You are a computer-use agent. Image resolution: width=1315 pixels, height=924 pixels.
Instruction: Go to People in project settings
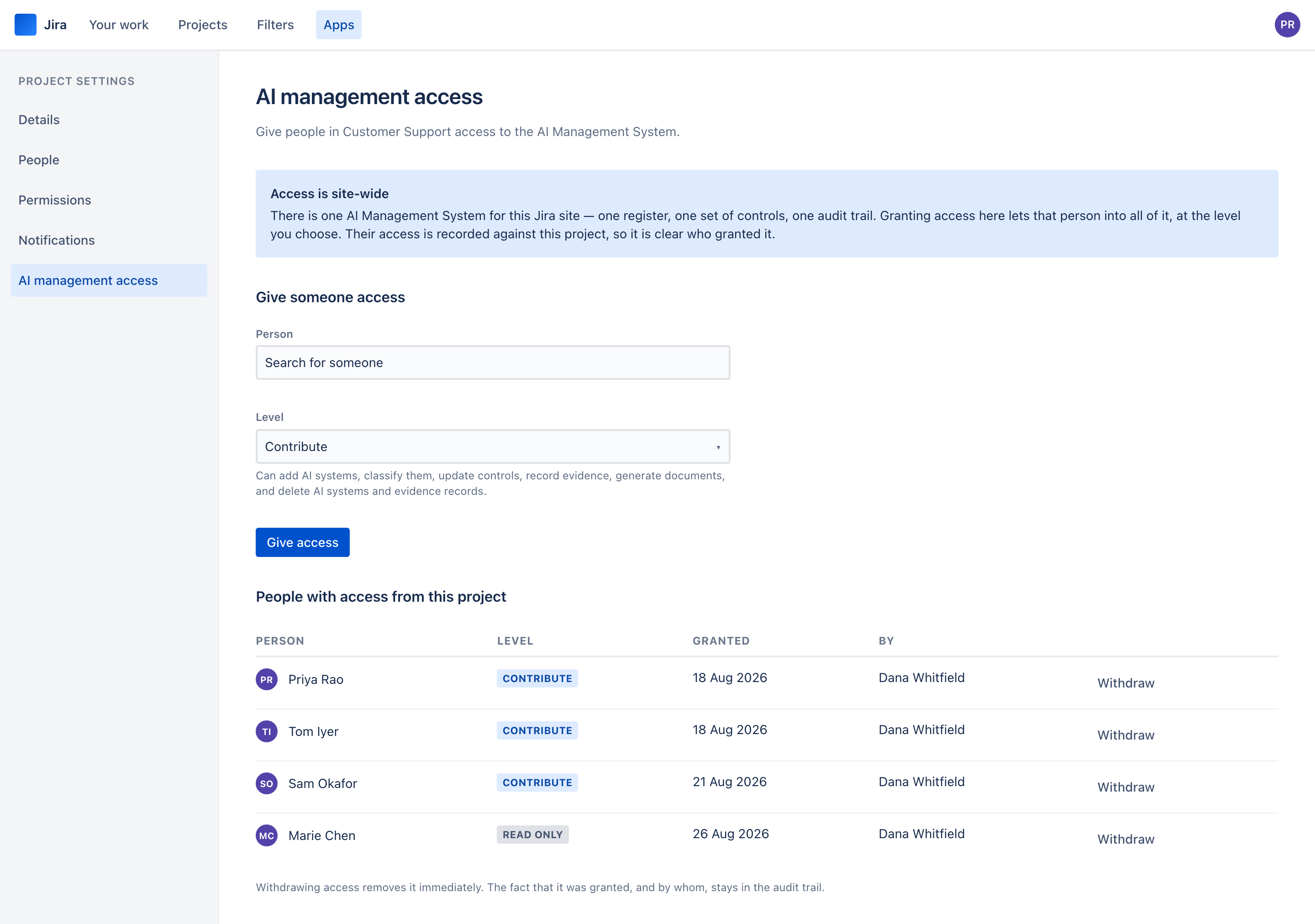click(109, 160)
